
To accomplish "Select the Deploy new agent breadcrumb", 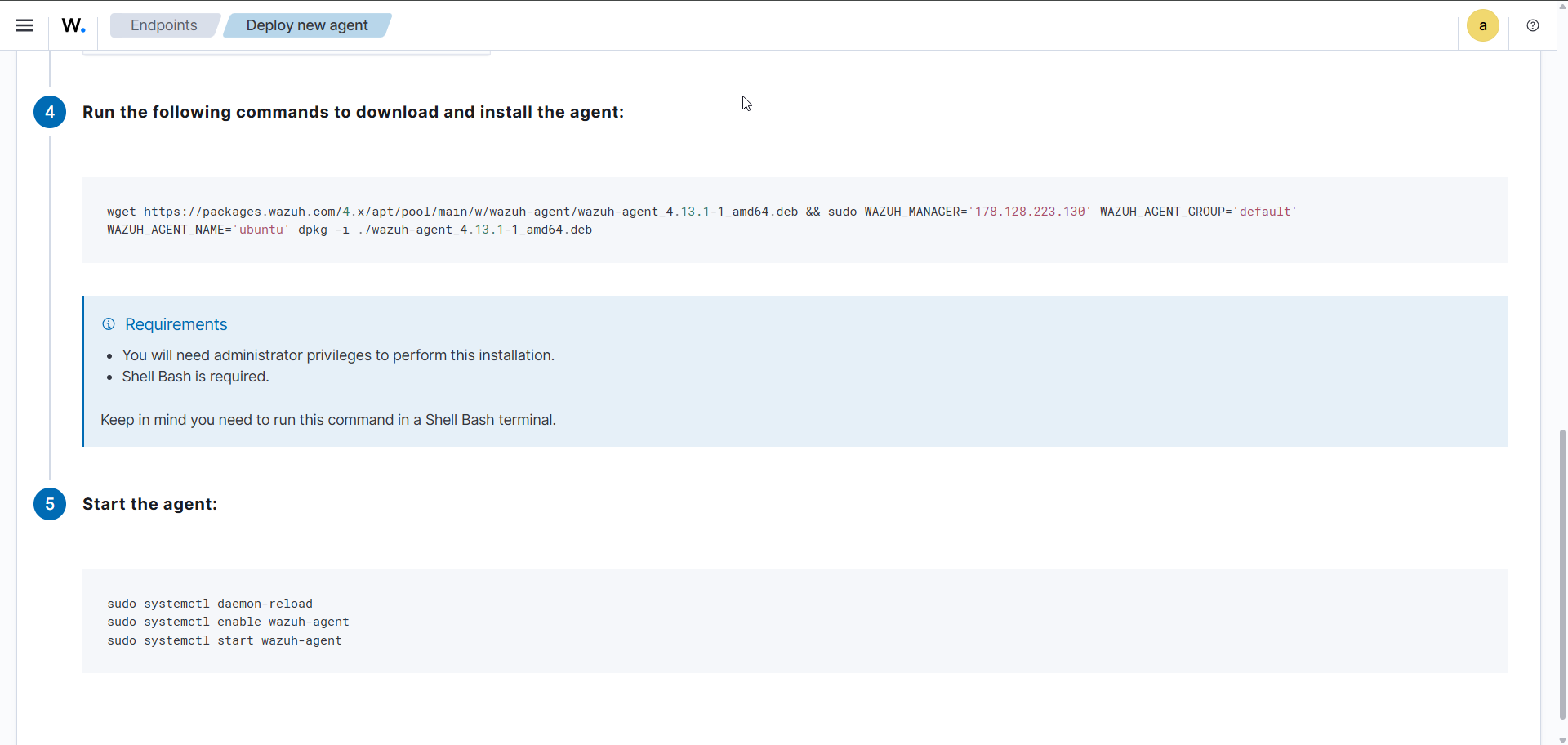I will [x=307, y=25].
